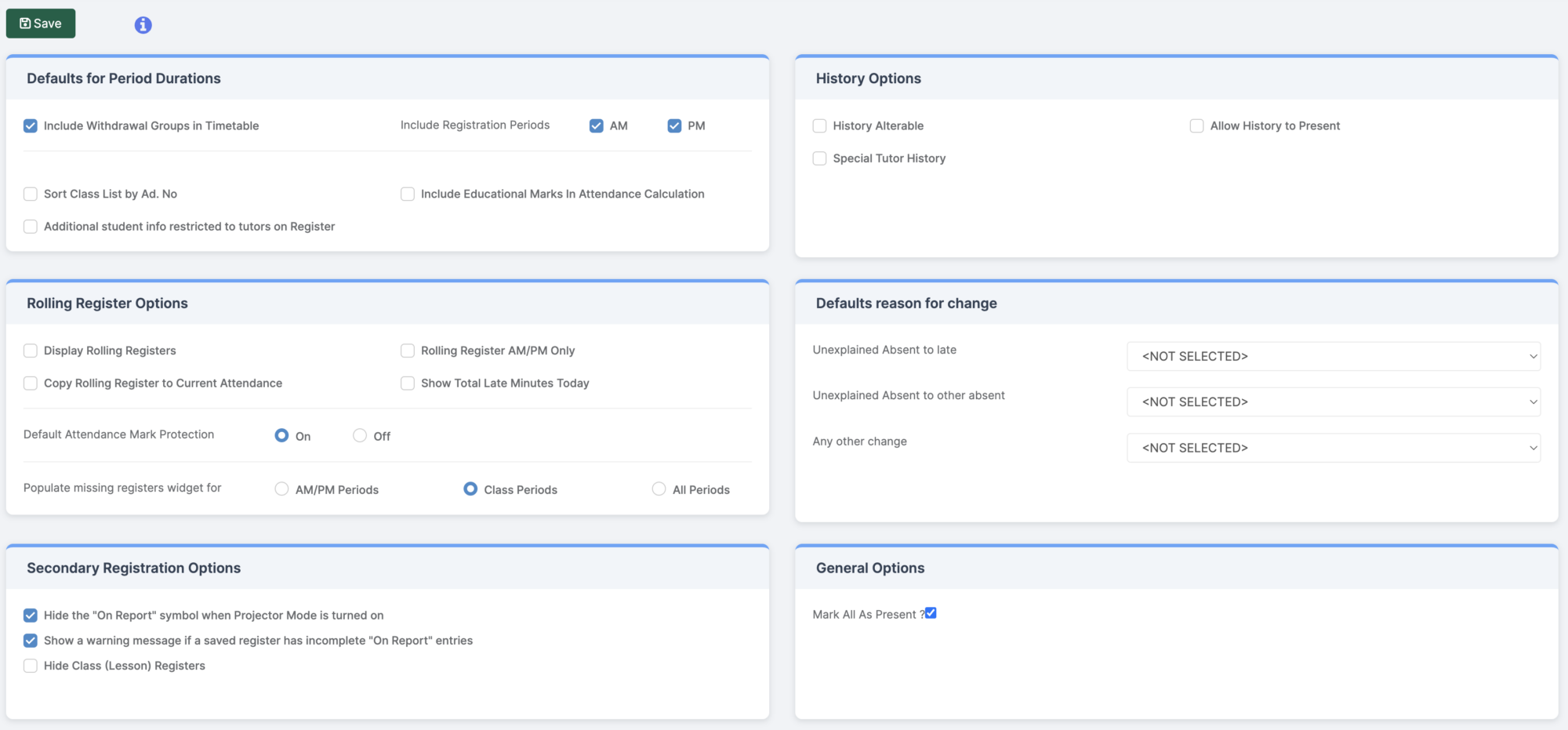The width and height of the screenshot is (1568, 730).
Task: Choose AM/PM Periods radio option
Action: (x=281, y=488)
